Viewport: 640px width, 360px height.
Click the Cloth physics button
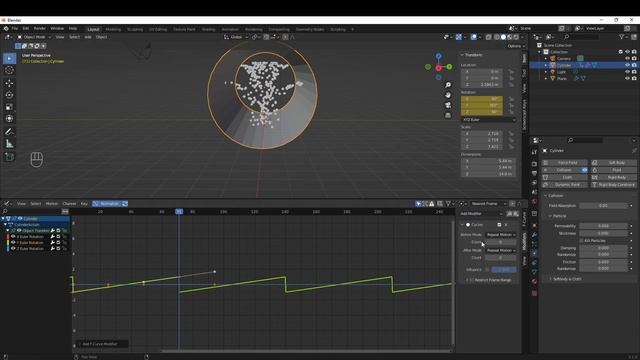click(565, 177)
